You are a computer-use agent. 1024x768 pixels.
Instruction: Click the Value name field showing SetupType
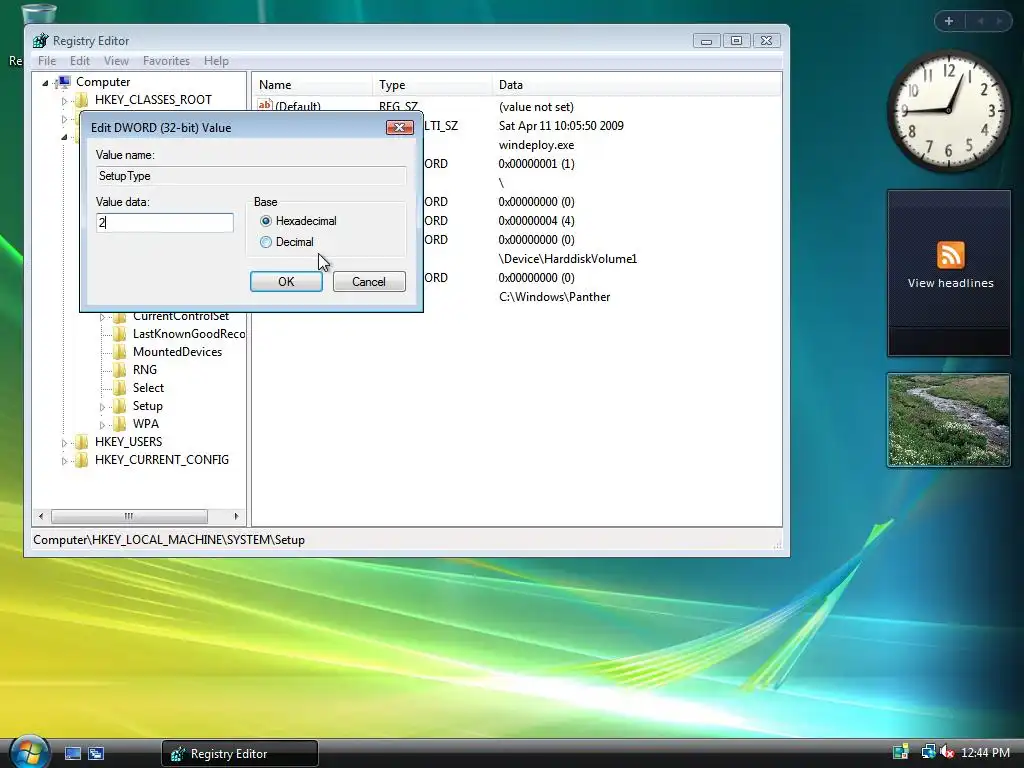pos(251,176)
